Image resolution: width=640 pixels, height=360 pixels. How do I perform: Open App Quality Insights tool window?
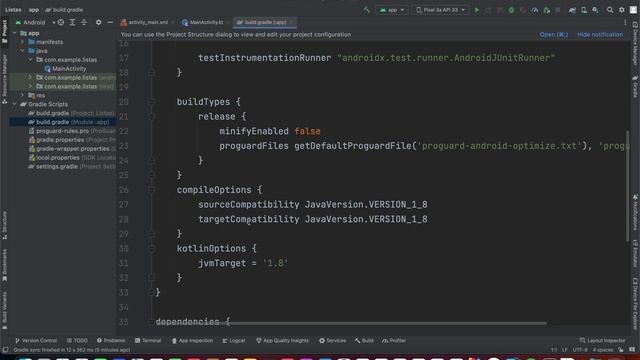click(282, 340)
